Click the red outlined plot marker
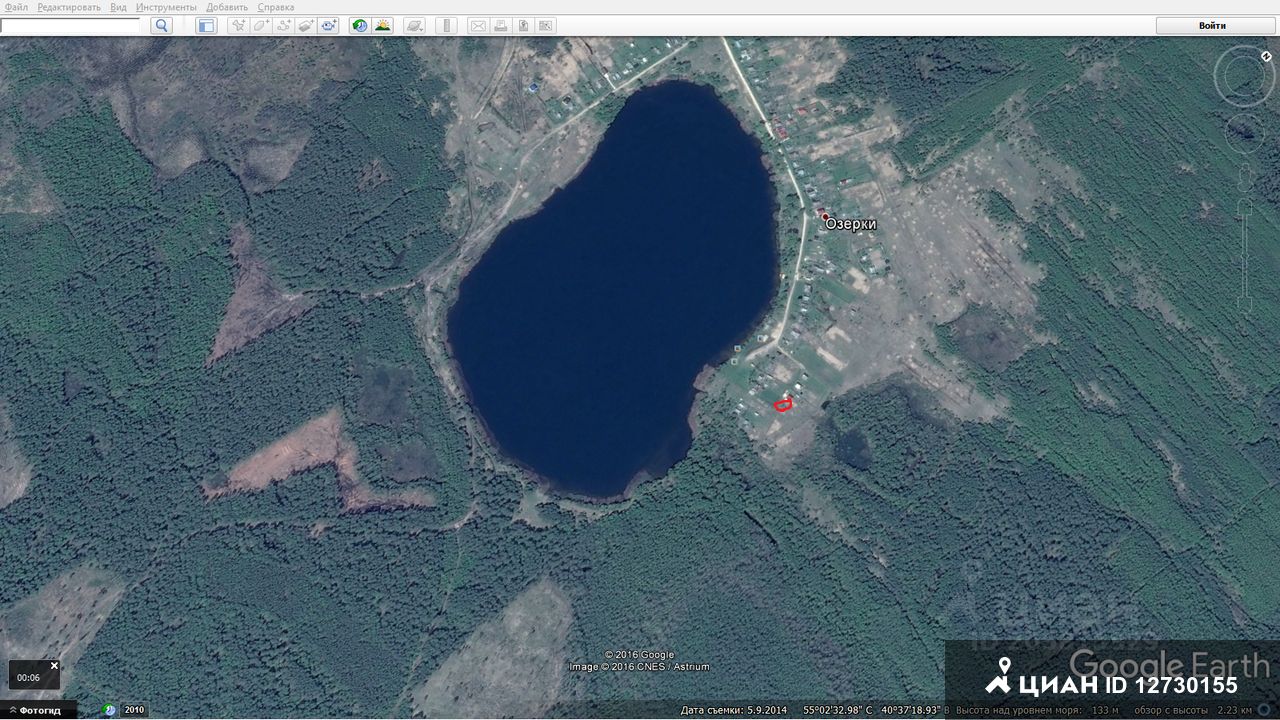 click(783, 404)
